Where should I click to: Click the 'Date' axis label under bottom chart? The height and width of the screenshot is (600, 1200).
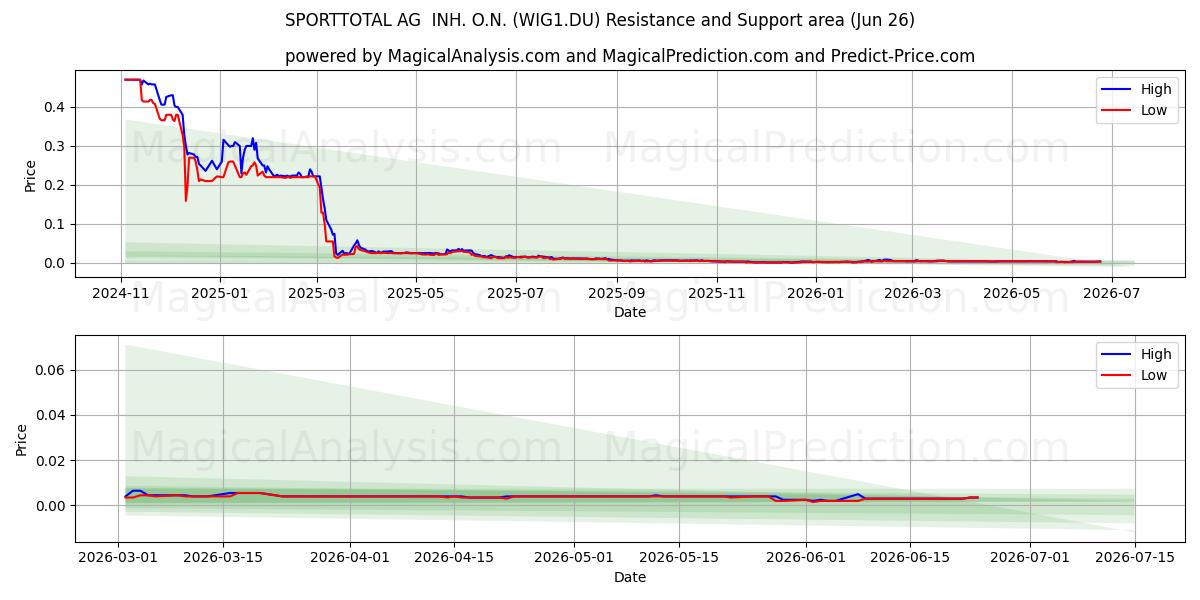(630, 577)
